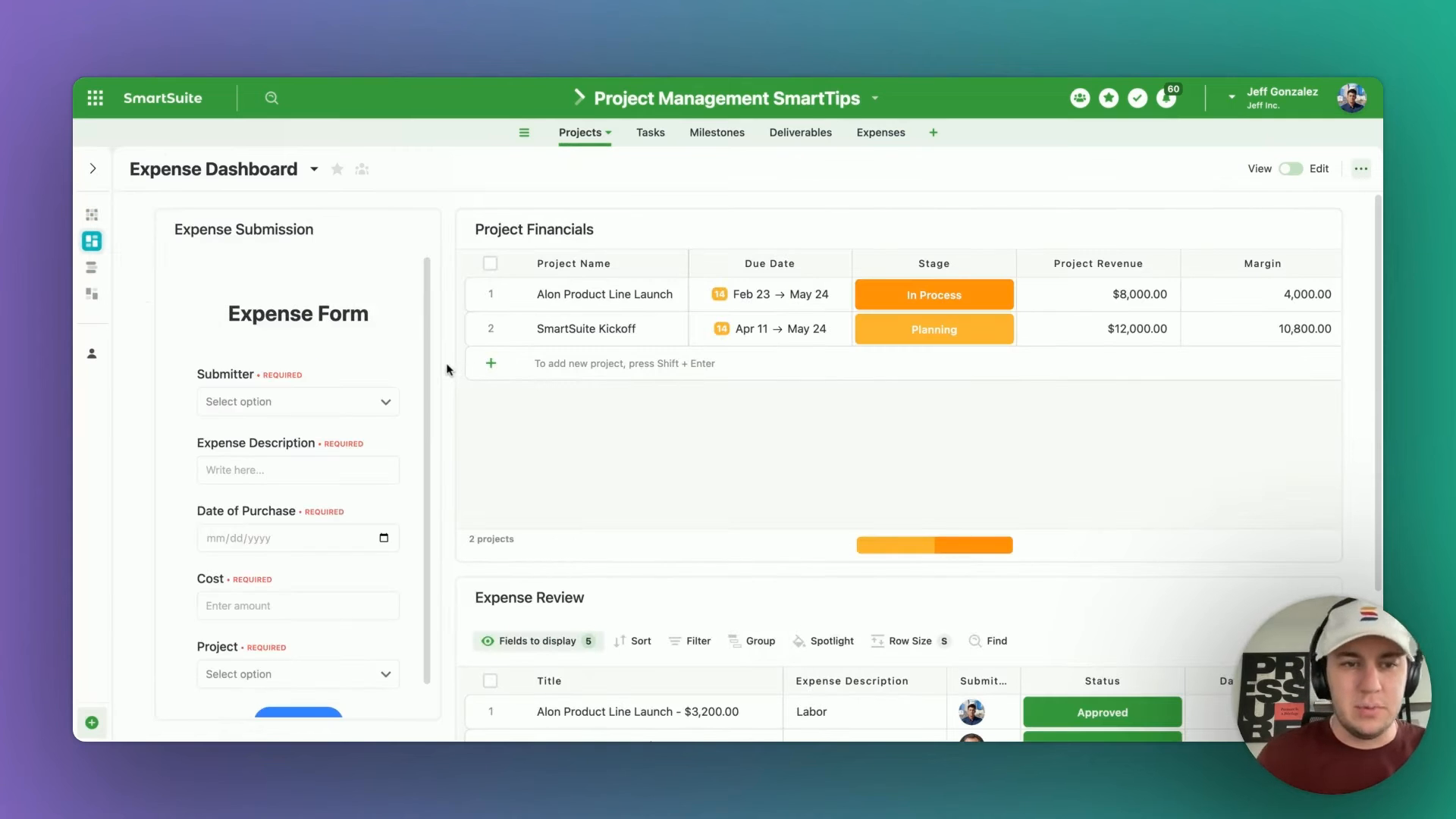Click the Filter button in Expense Review
The height and width of the screenshot is (819, 1456).
click(x=698, y=641)
